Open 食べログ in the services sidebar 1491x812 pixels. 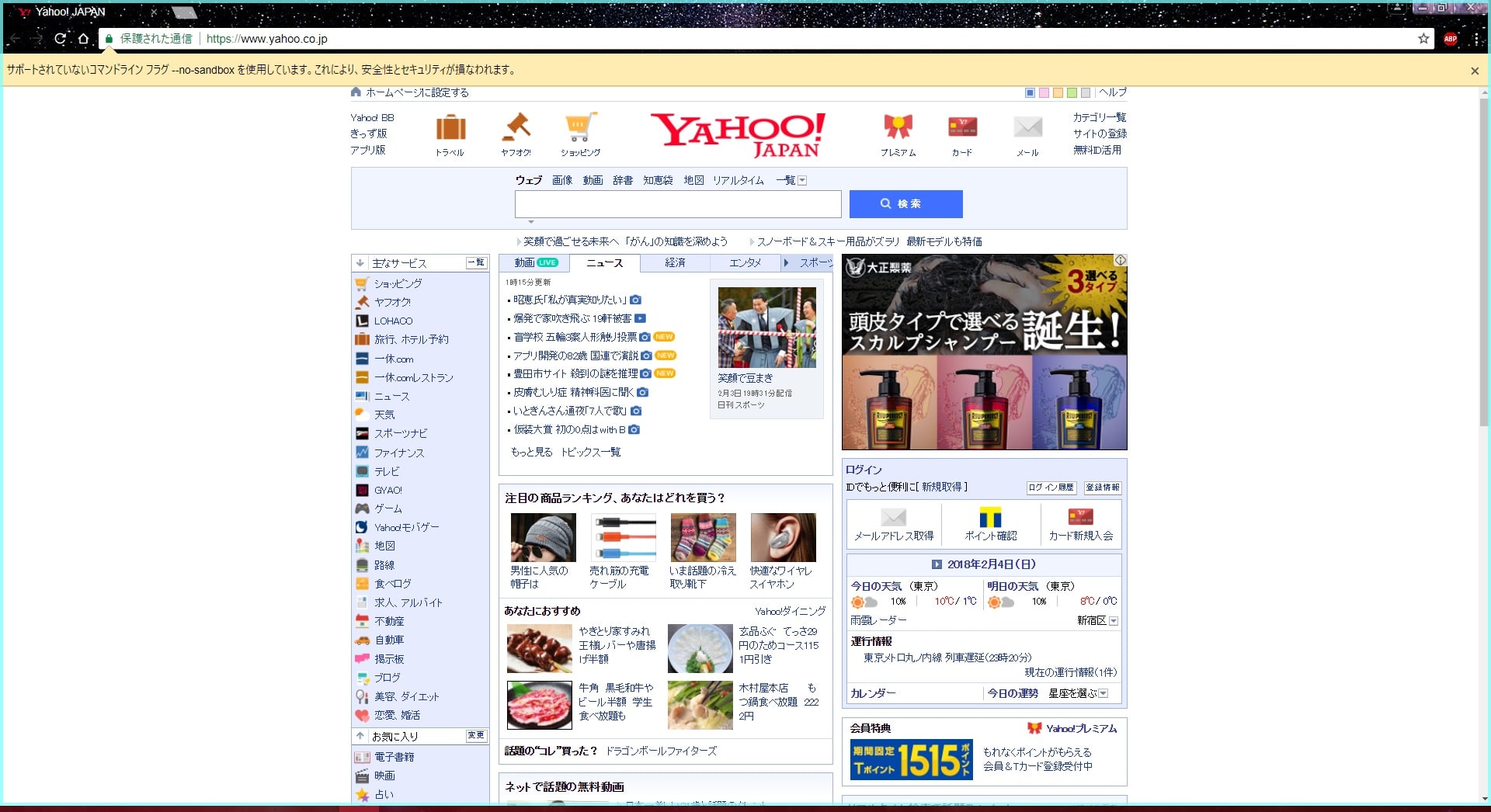[392, 584]
